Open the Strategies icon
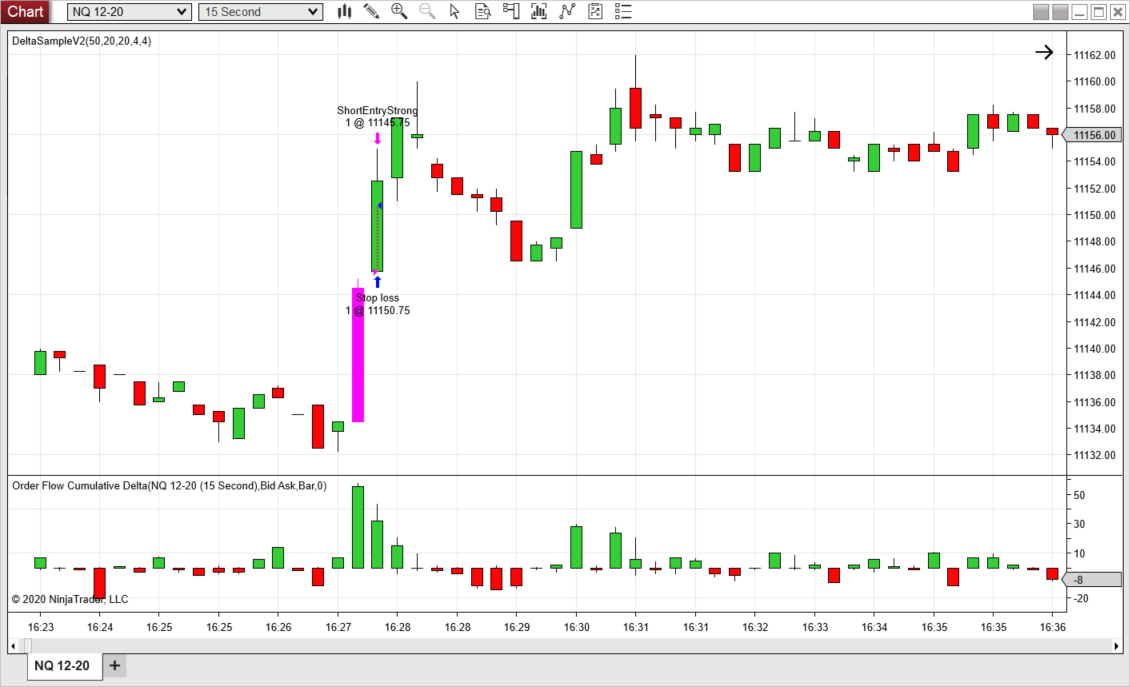 tap(595, 12)
